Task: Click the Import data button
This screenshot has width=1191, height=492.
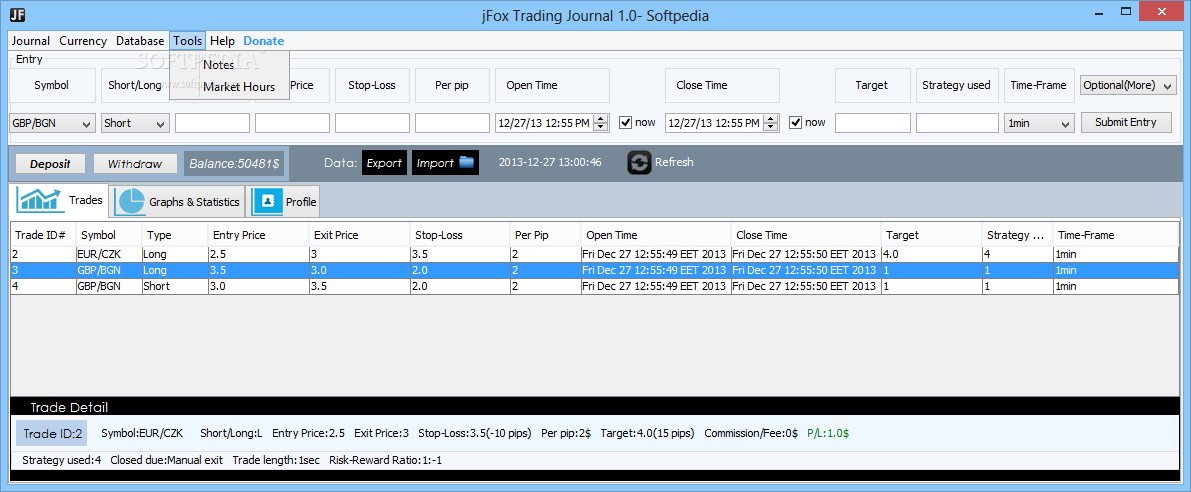Action: [x=445, y=162]
